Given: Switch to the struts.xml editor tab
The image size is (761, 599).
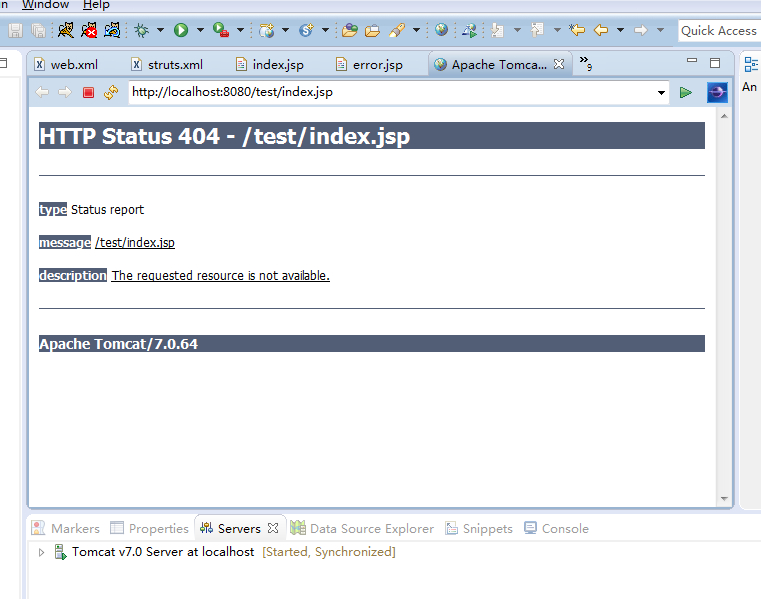Looking at the screenshot, I should 167,65.
